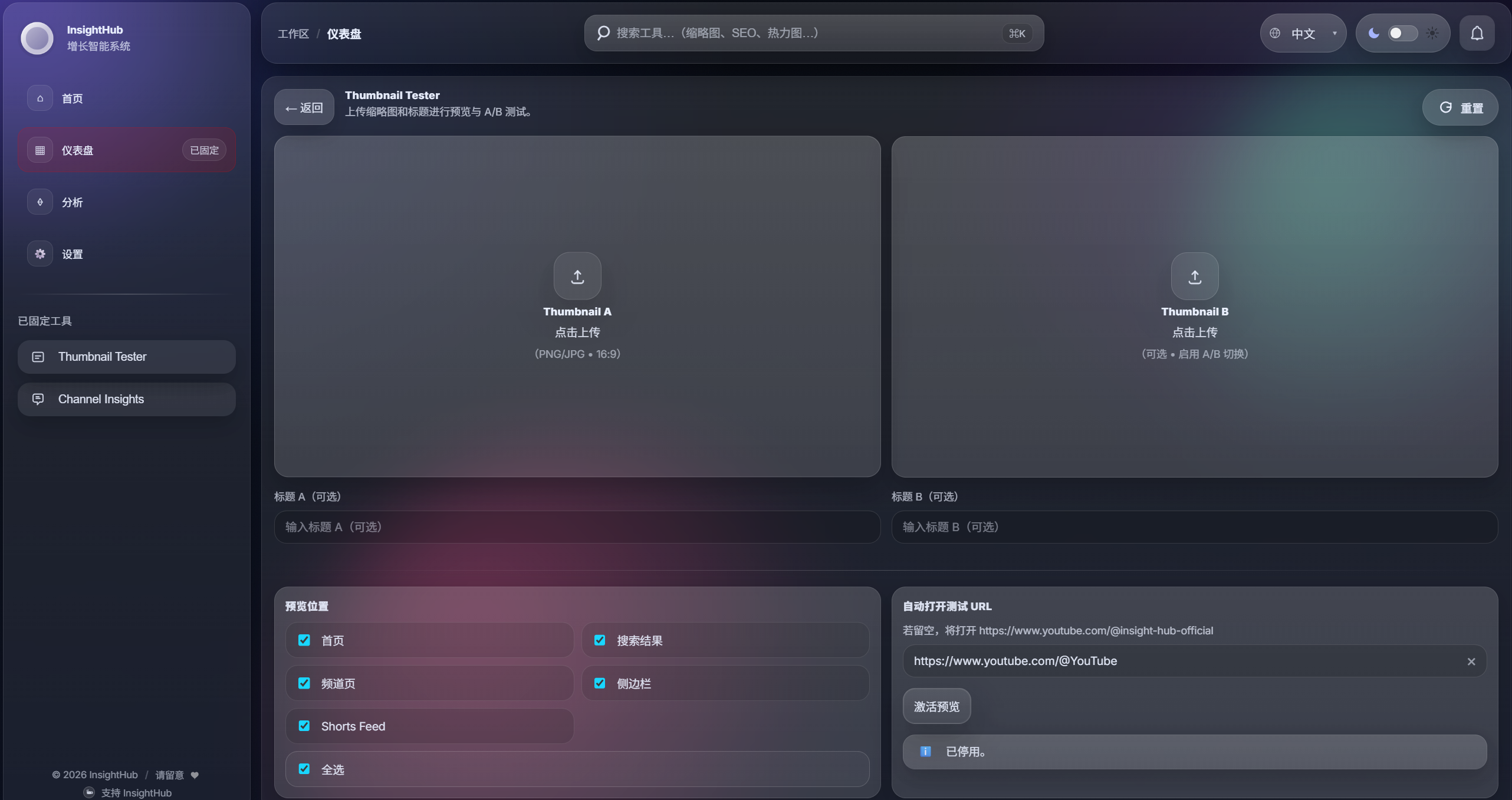The height and width of the screenshot is (800, 1512).
Task: Open the 中文 language dropdown
Action: click(1303, 33)
